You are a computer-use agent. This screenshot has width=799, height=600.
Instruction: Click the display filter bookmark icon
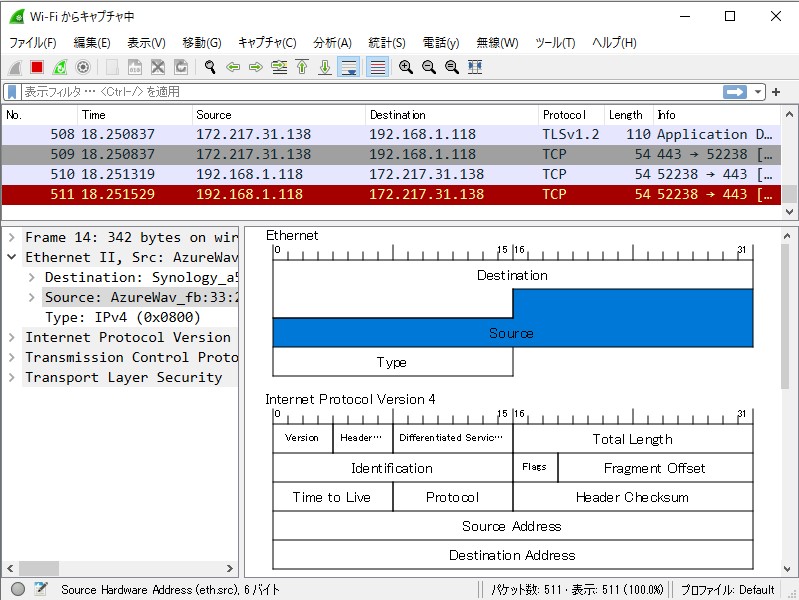click(12, 92)
